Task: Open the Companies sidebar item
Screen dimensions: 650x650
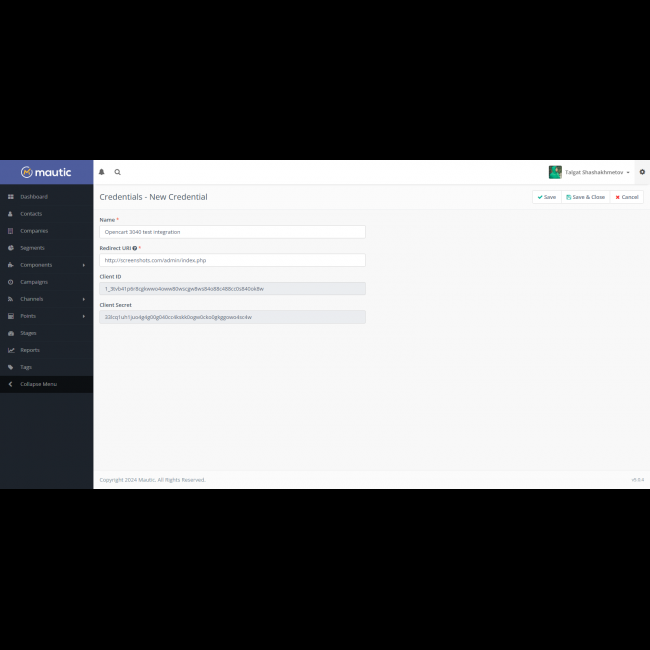Action: (34, 231)
